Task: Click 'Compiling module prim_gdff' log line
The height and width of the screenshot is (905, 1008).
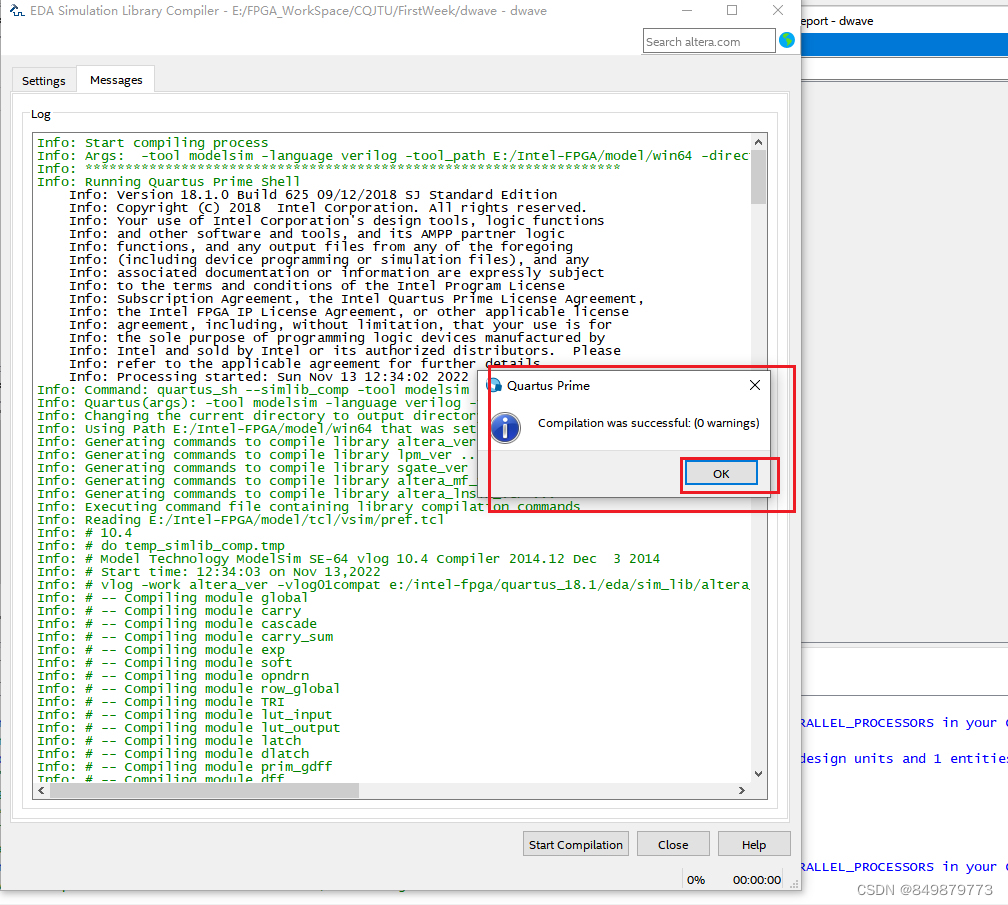Action: [184, 767]
